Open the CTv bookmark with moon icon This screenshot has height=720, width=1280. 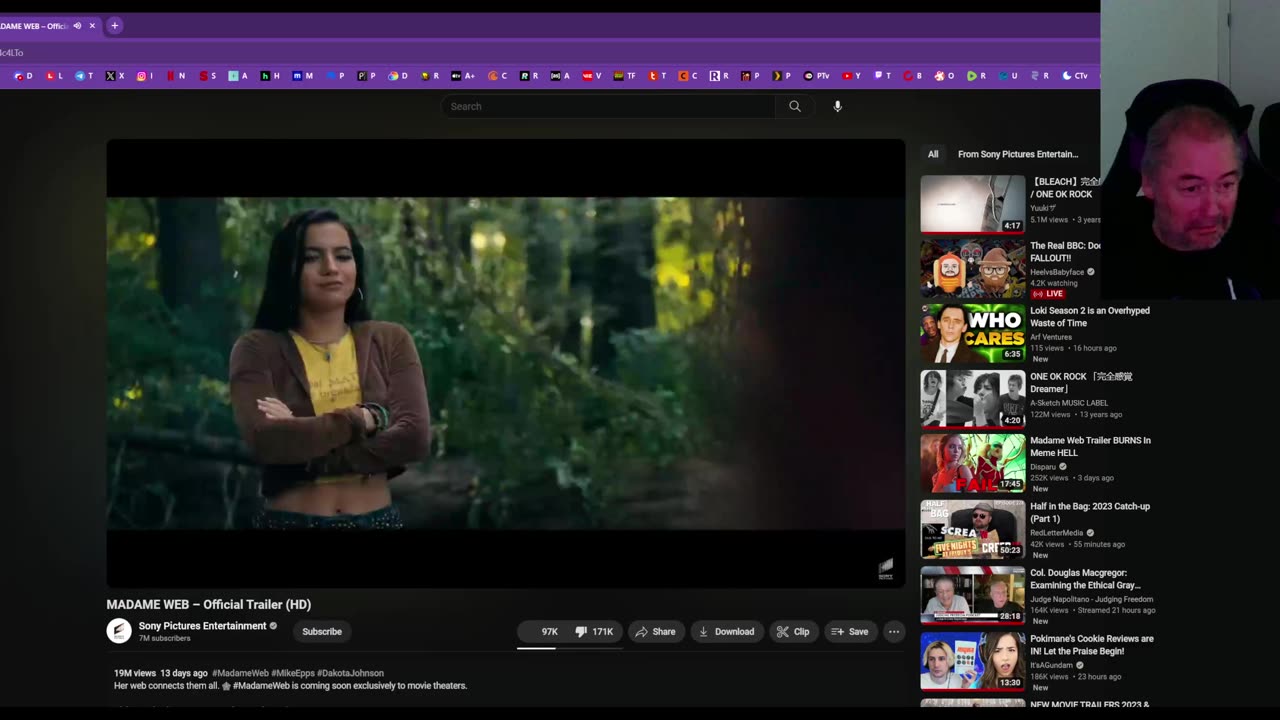(1075, 76)
